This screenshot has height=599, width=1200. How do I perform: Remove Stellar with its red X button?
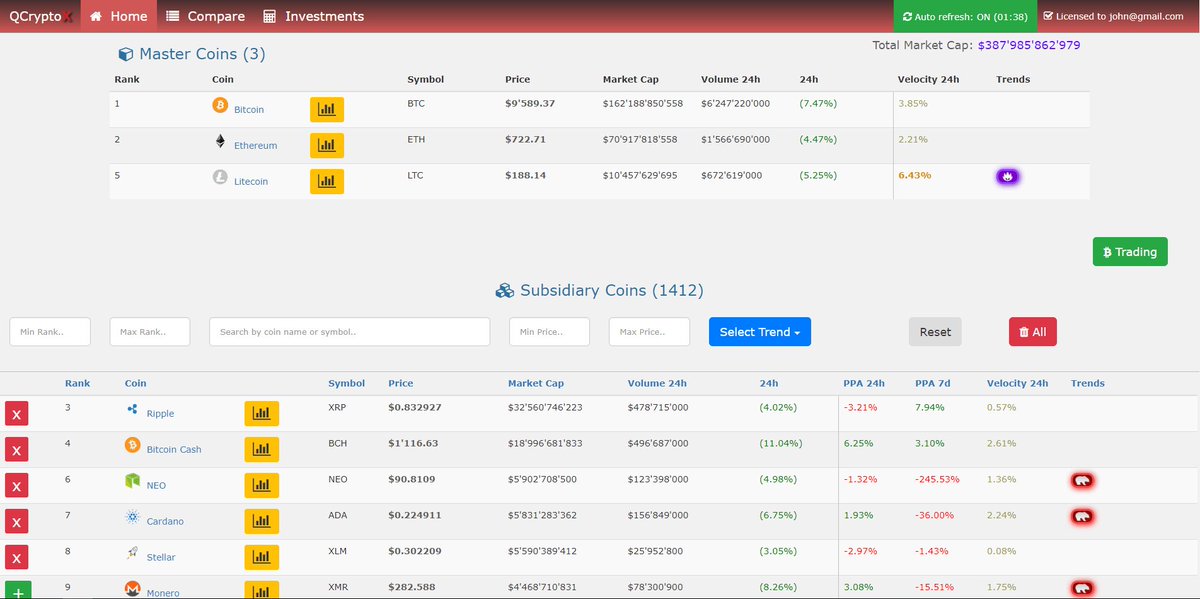17,558
